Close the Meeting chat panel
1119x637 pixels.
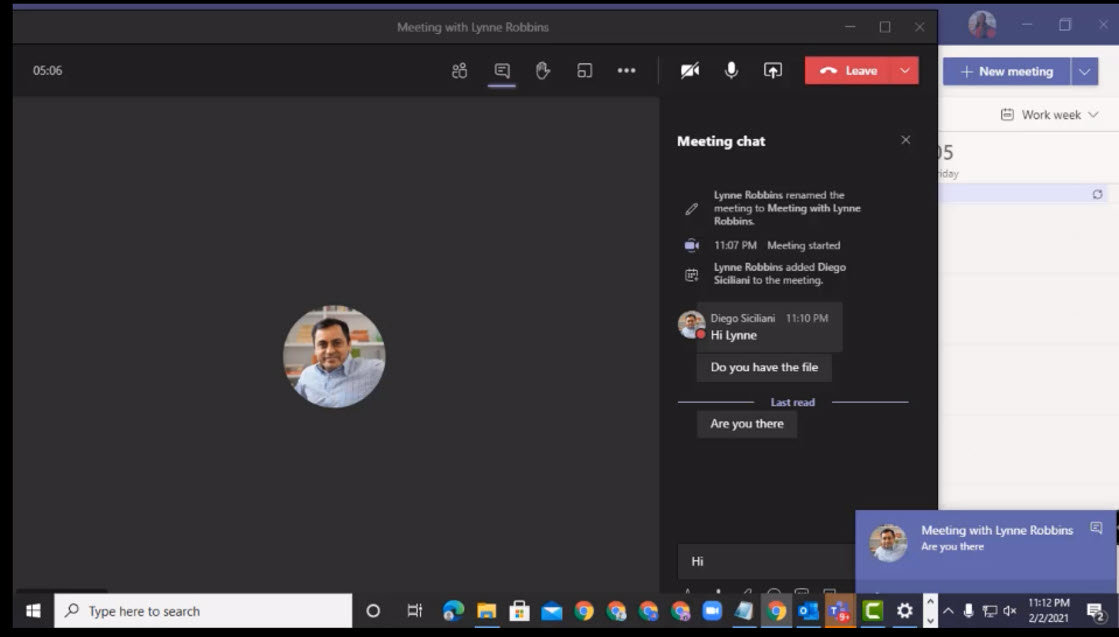(x=906, y=141)
